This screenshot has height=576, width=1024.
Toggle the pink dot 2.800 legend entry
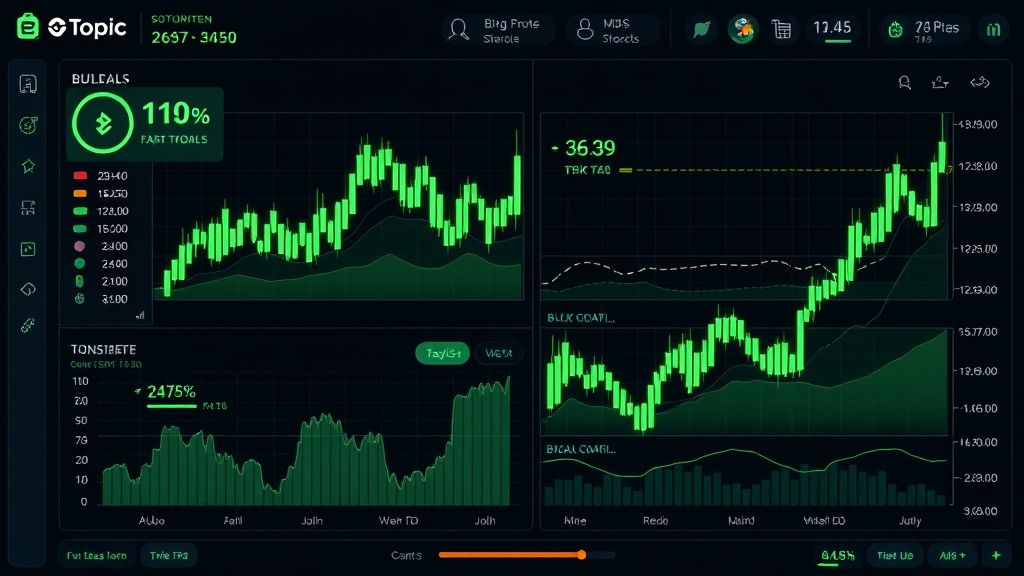pos(101,246)
